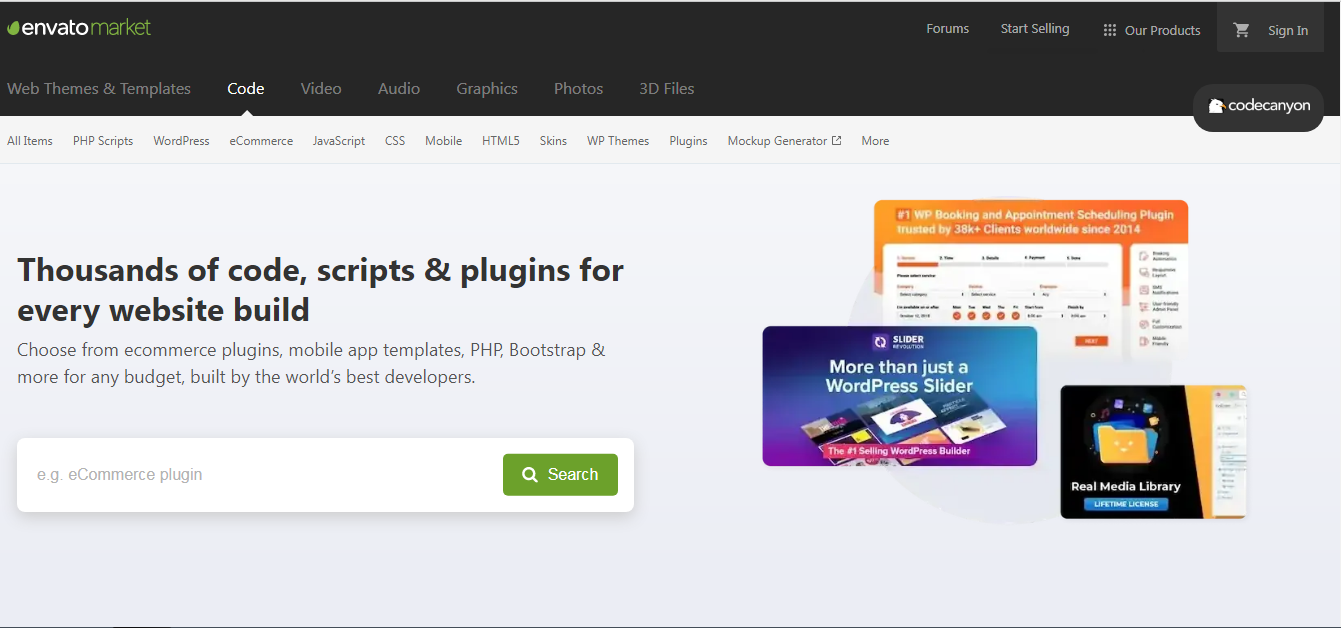
Task: Go to PHP Scripts category
Action: point(103,141)
